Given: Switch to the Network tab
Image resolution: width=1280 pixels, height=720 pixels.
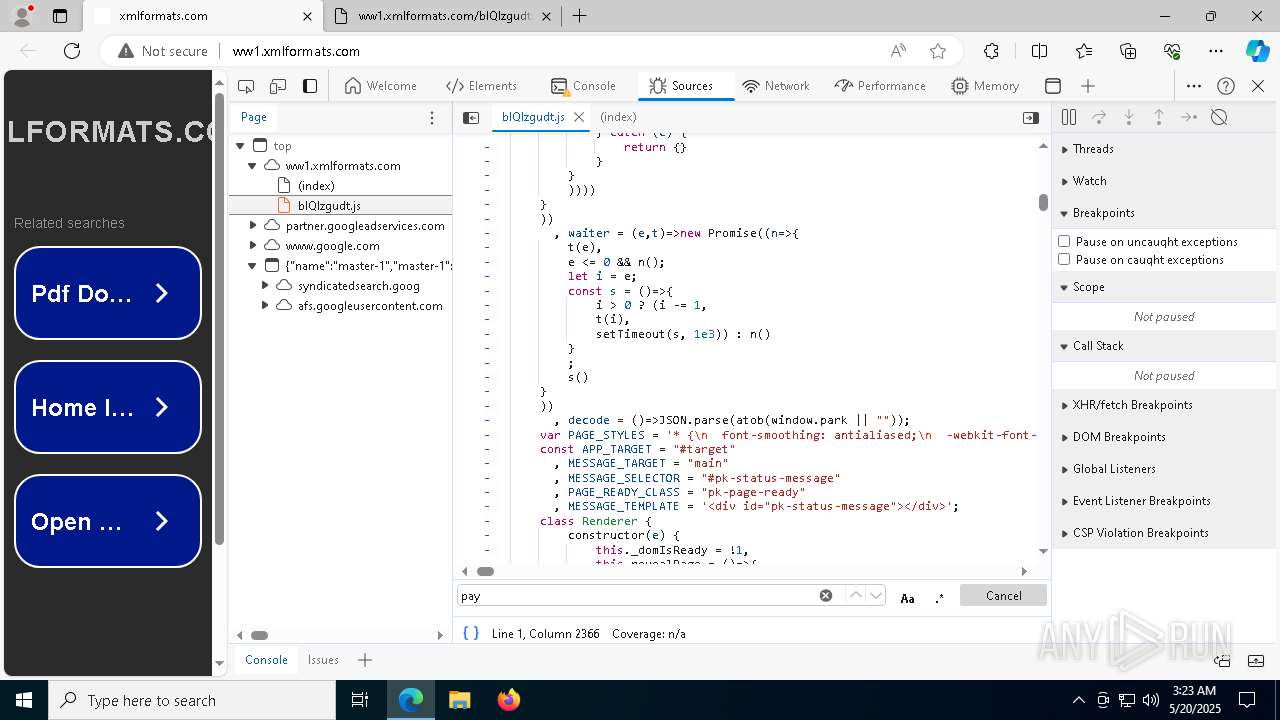Looking at the screenshot, I should point(776,86).
